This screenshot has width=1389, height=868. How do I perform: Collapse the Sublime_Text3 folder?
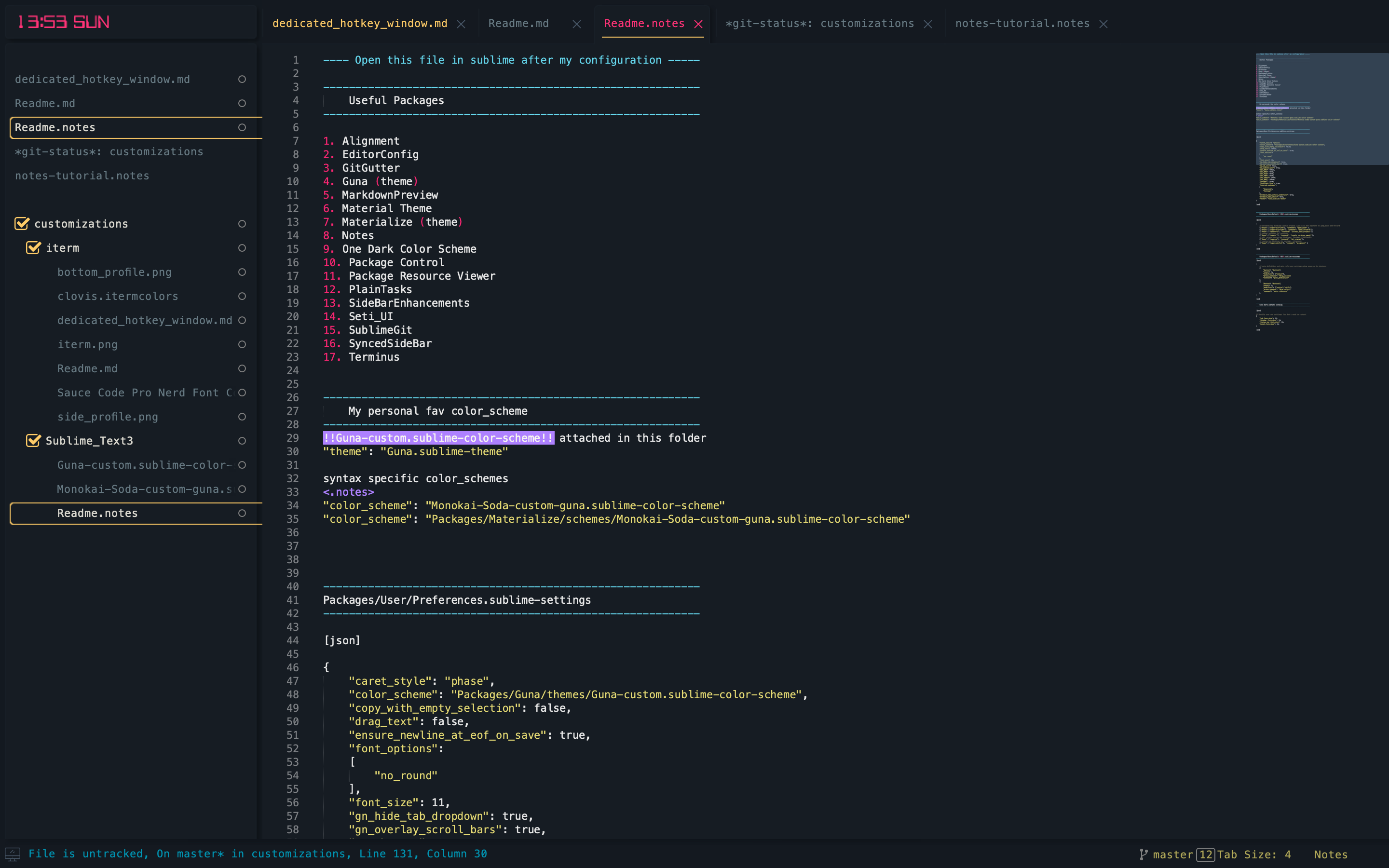[x=89, y=441]
